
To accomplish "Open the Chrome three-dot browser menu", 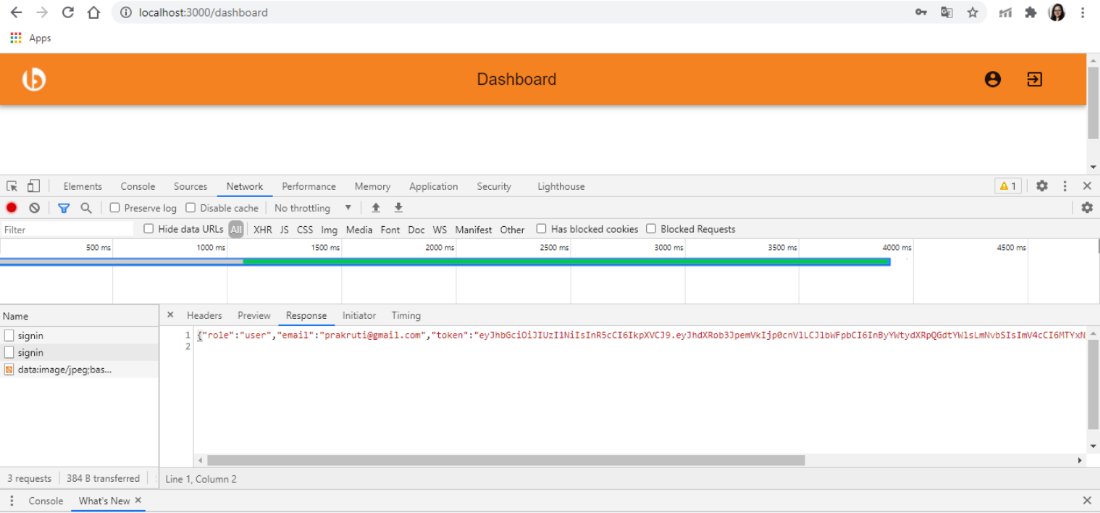I will coord(1083,13).
